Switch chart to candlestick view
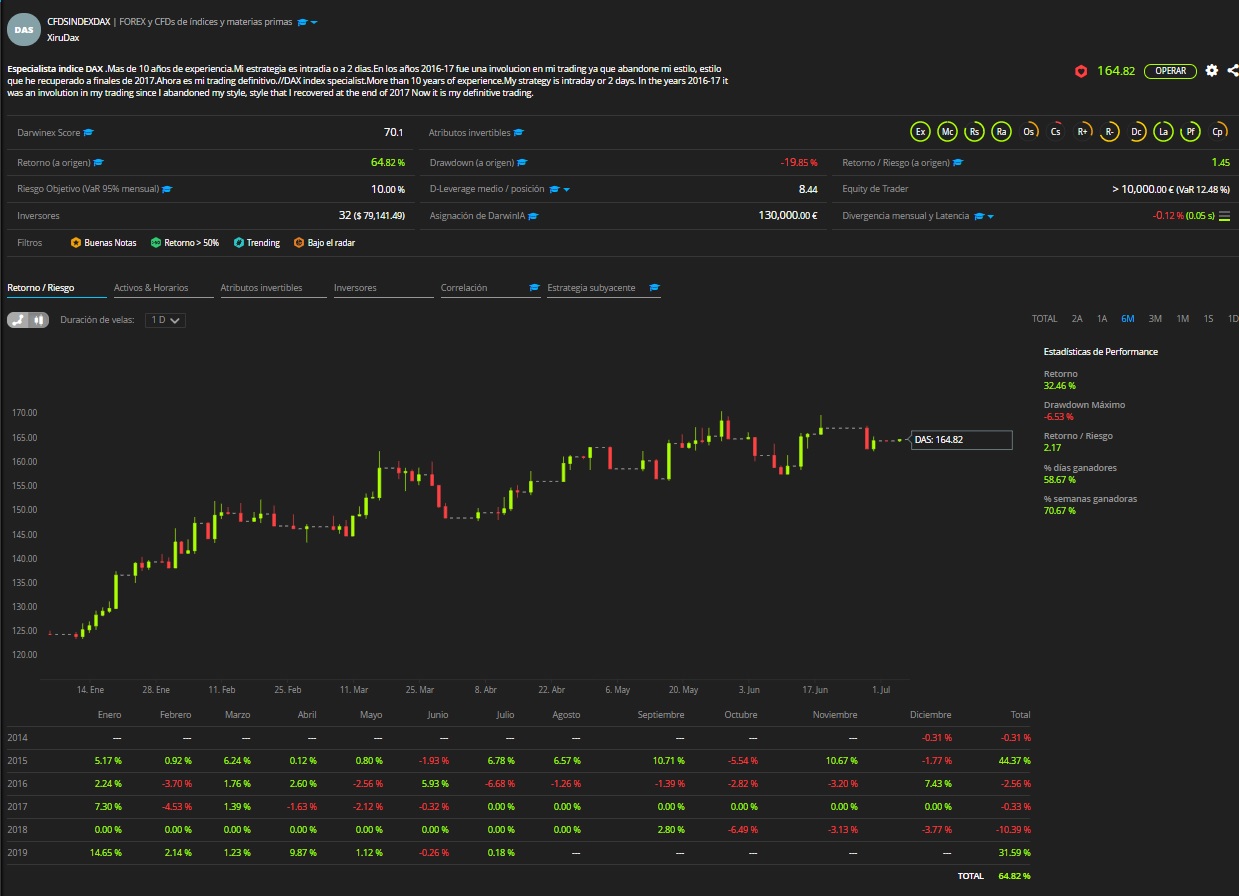 click(x=38, y=320)
